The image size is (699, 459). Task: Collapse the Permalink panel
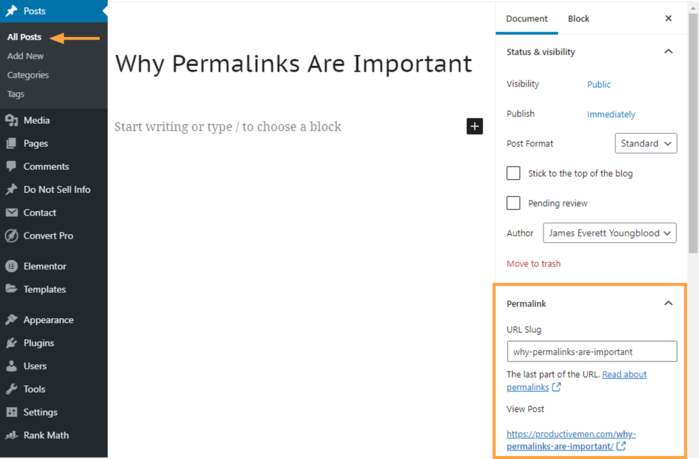[x=668, y=303]
